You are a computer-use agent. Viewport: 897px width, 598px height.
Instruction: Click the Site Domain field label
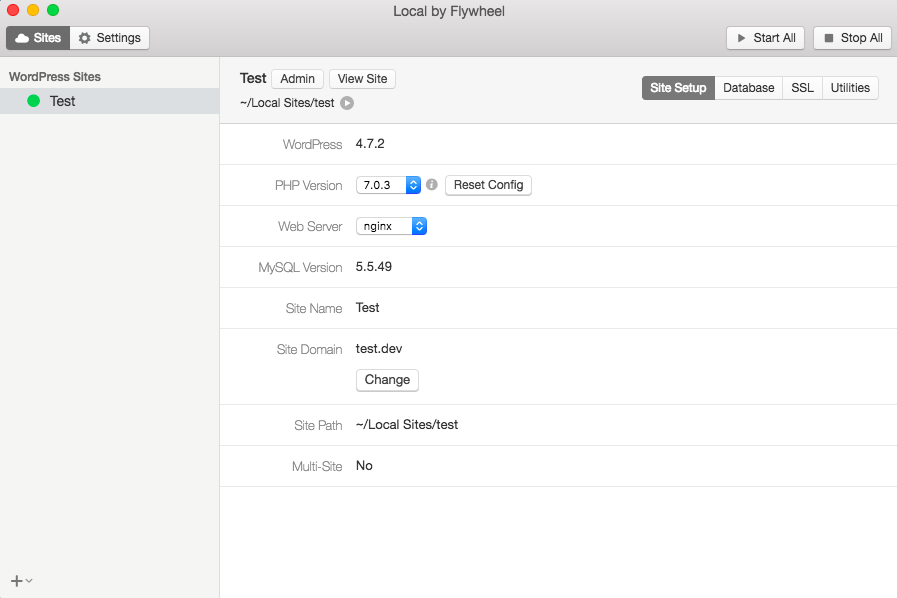(309, 349)
